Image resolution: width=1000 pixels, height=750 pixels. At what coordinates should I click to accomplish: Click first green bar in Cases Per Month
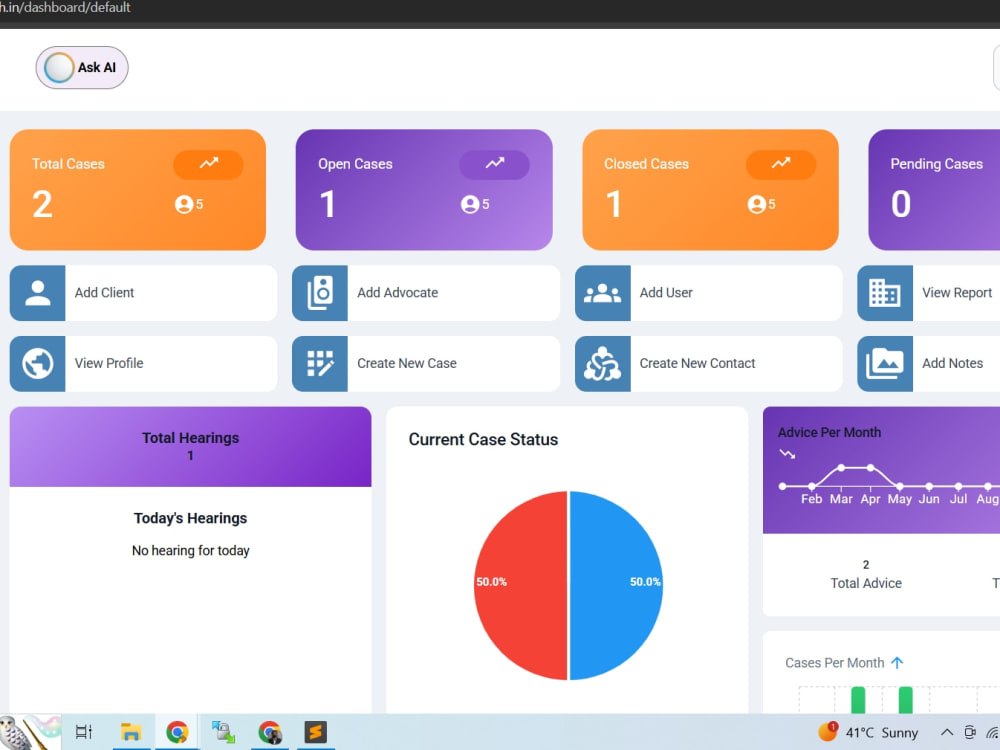858,700
